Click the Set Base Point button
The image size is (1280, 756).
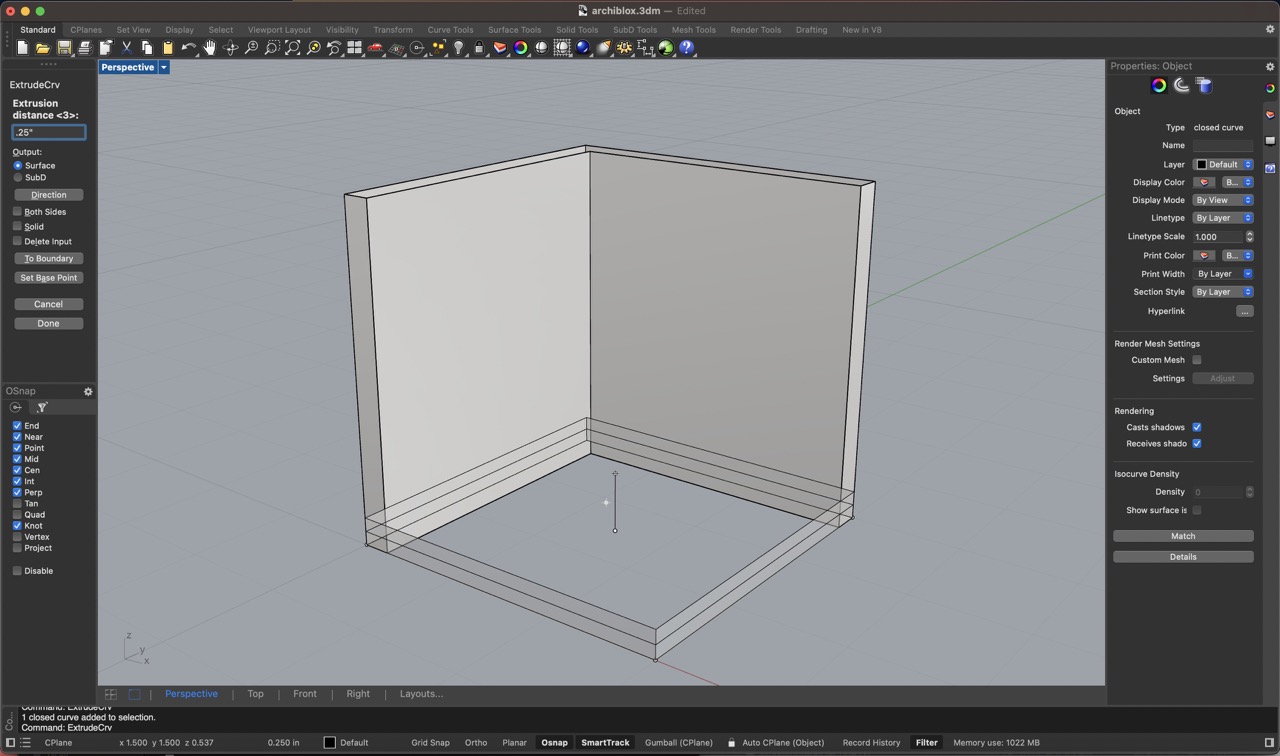pos(49,278)
